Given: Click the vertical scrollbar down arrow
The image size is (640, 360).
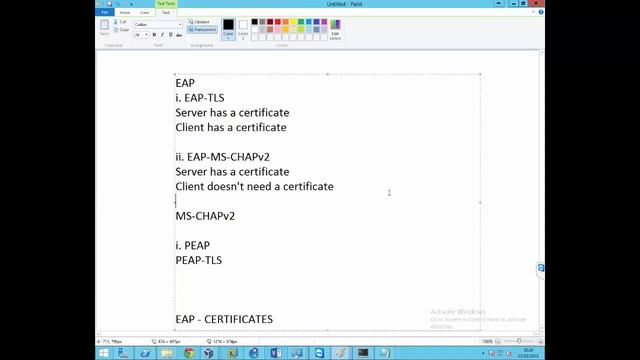Looking at the screenshot, I should [x=542, y=328].
